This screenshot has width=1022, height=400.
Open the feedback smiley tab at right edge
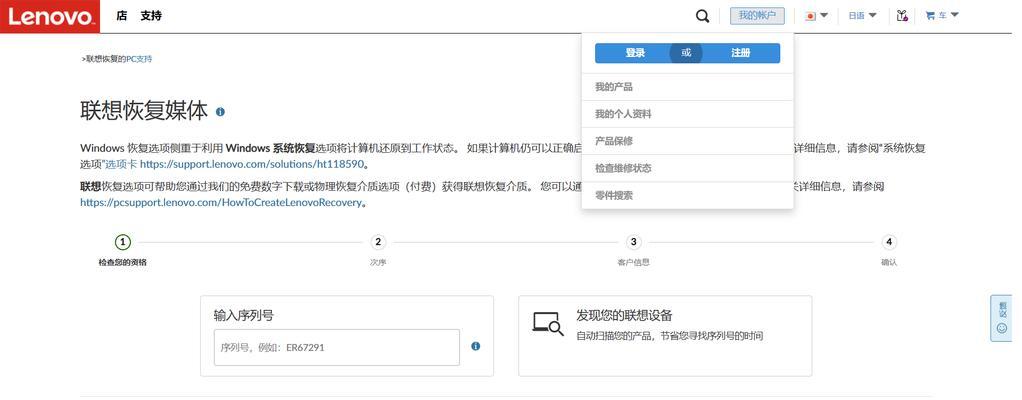1001,317
